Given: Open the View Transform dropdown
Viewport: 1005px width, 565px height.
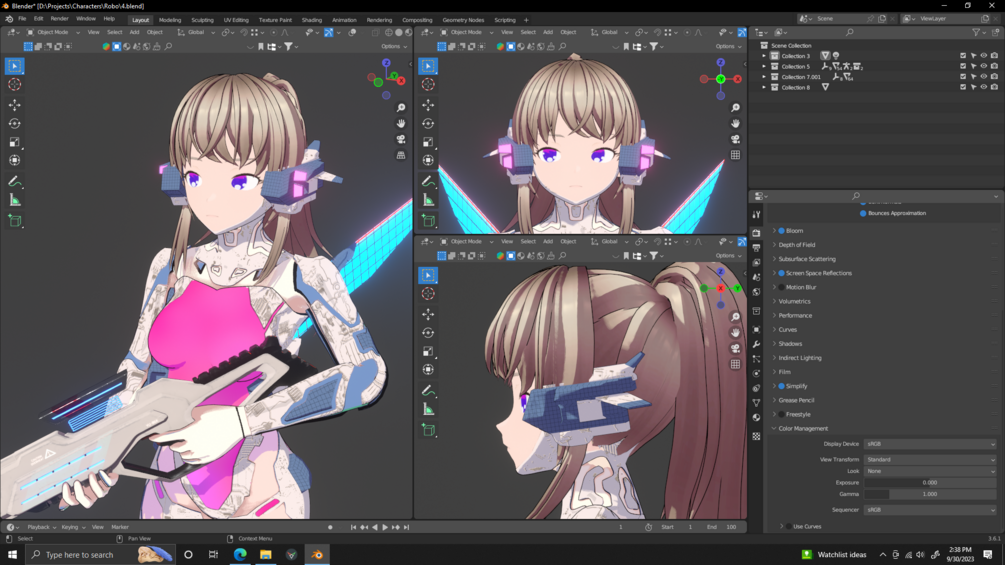Looking at the screenshot, I should click(x=929, y=459).
